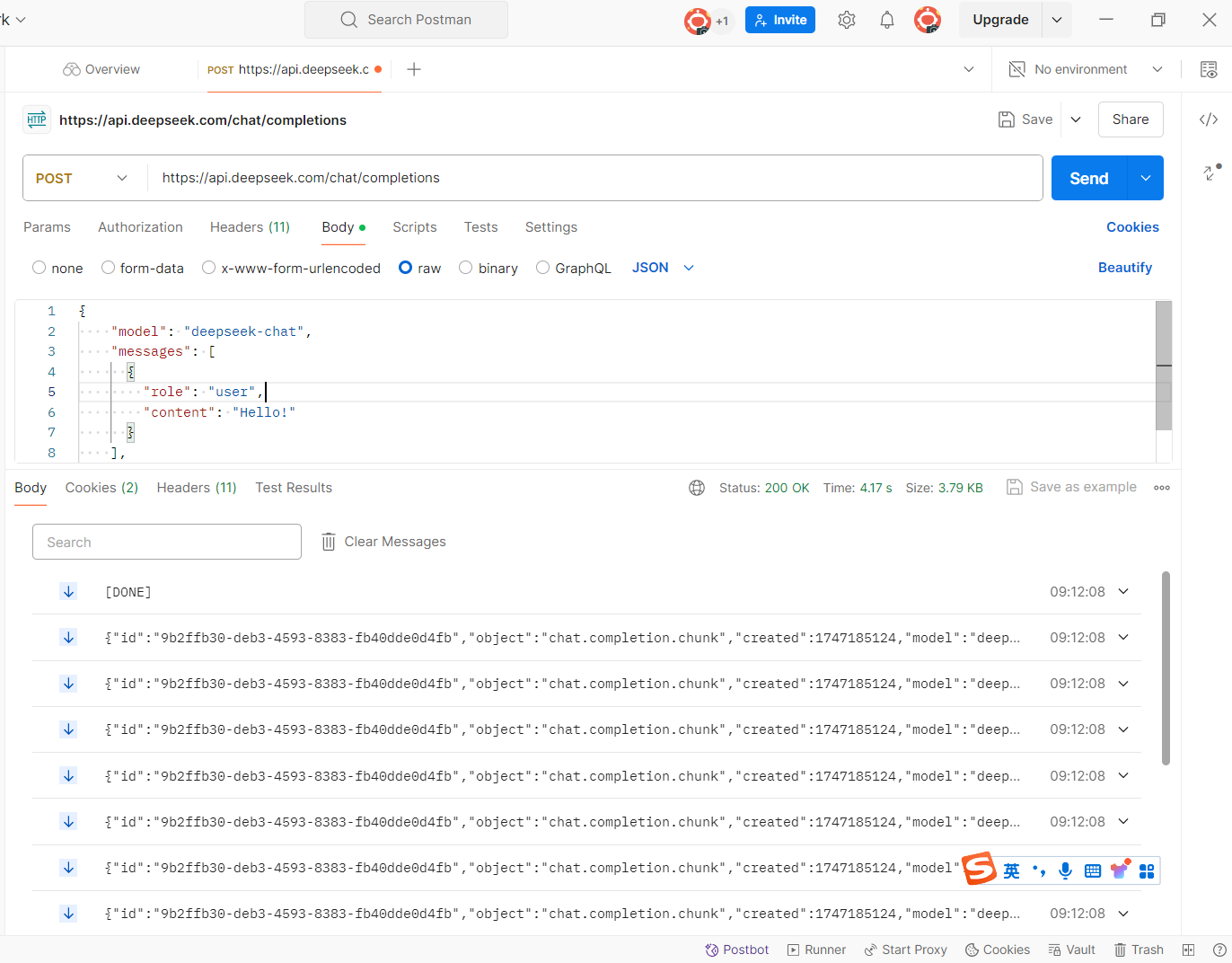This screenshot has height=963, width=1232.
Task: Click Beautify to format JSON
Action: [1125, 268]
